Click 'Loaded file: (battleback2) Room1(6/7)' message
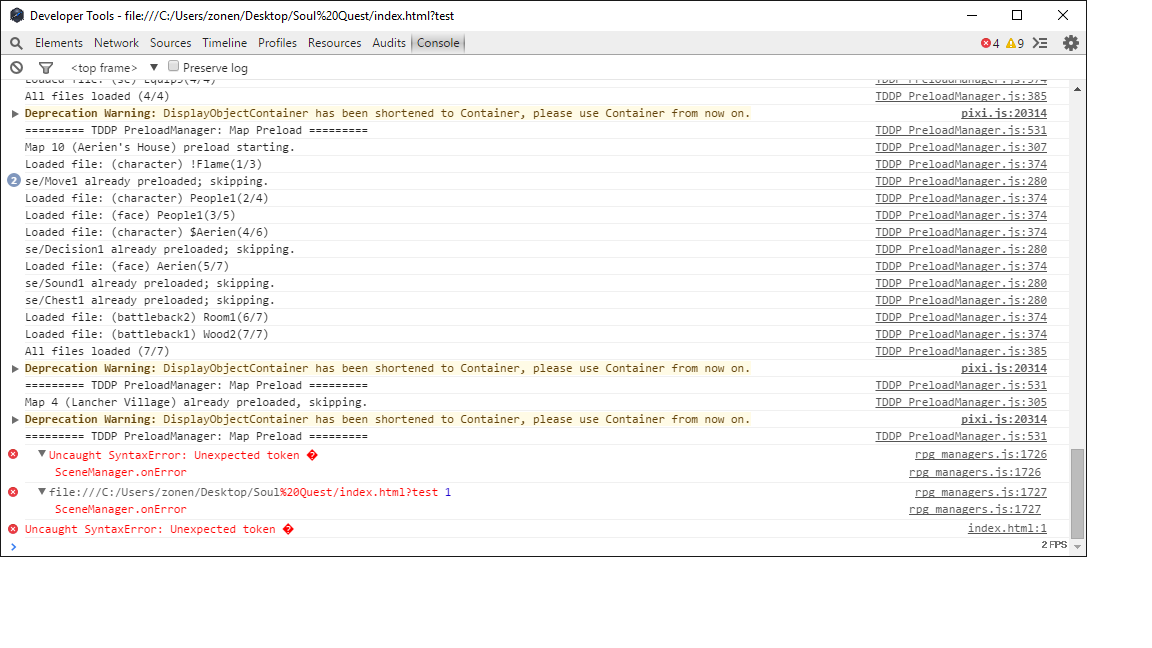Screen dimensions: 1152x648 pos(146,317)
